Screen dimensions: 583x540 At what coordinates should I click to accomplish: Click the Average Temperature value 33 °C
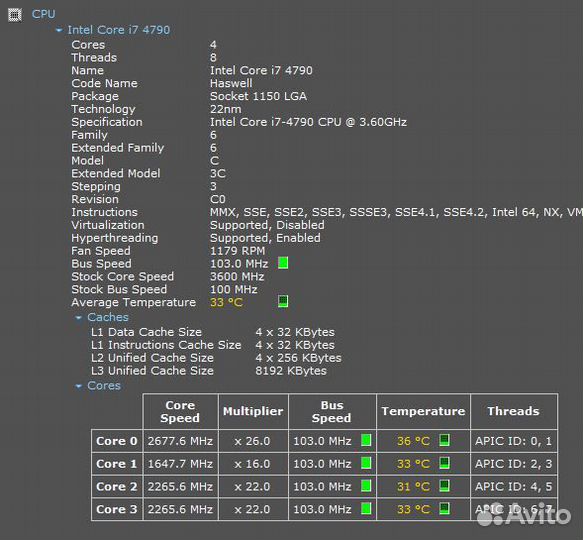[x=226, y=302]
